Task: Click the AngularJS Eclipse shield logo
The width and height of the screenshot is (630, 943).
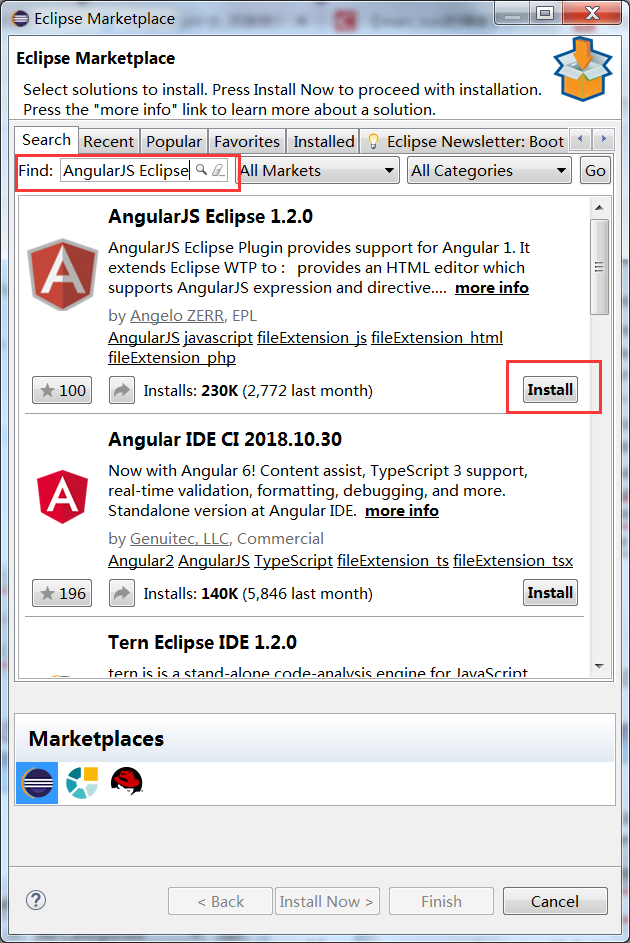Action: pos(63,274)
